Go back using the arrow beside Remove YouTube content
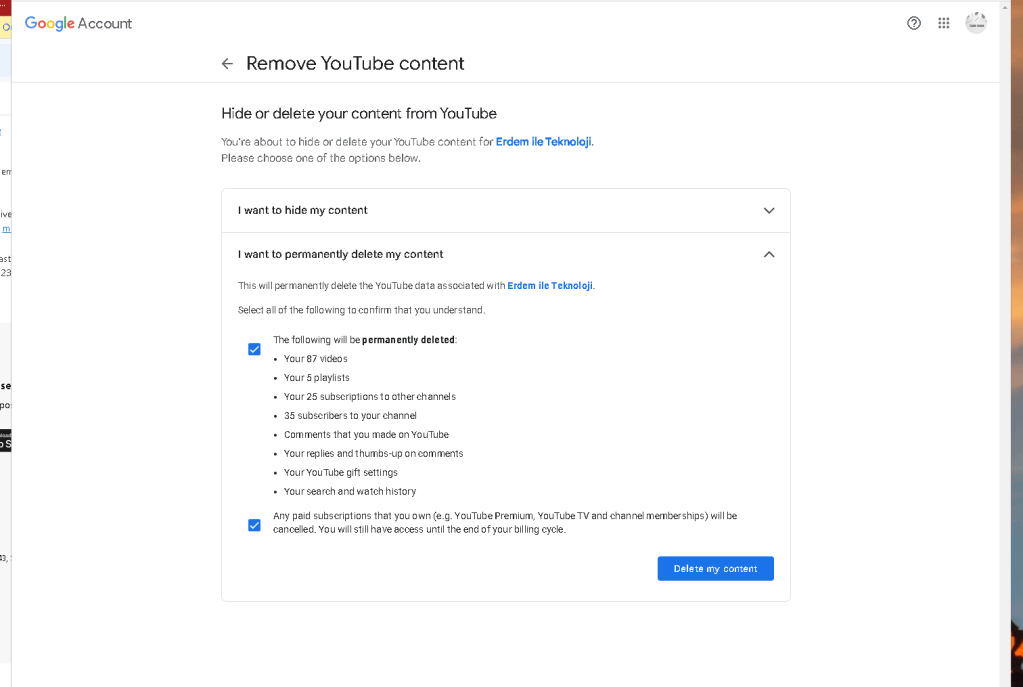The width and height of the screenshot is (1023, 687). pyautogui.click(x=227, y=63)
